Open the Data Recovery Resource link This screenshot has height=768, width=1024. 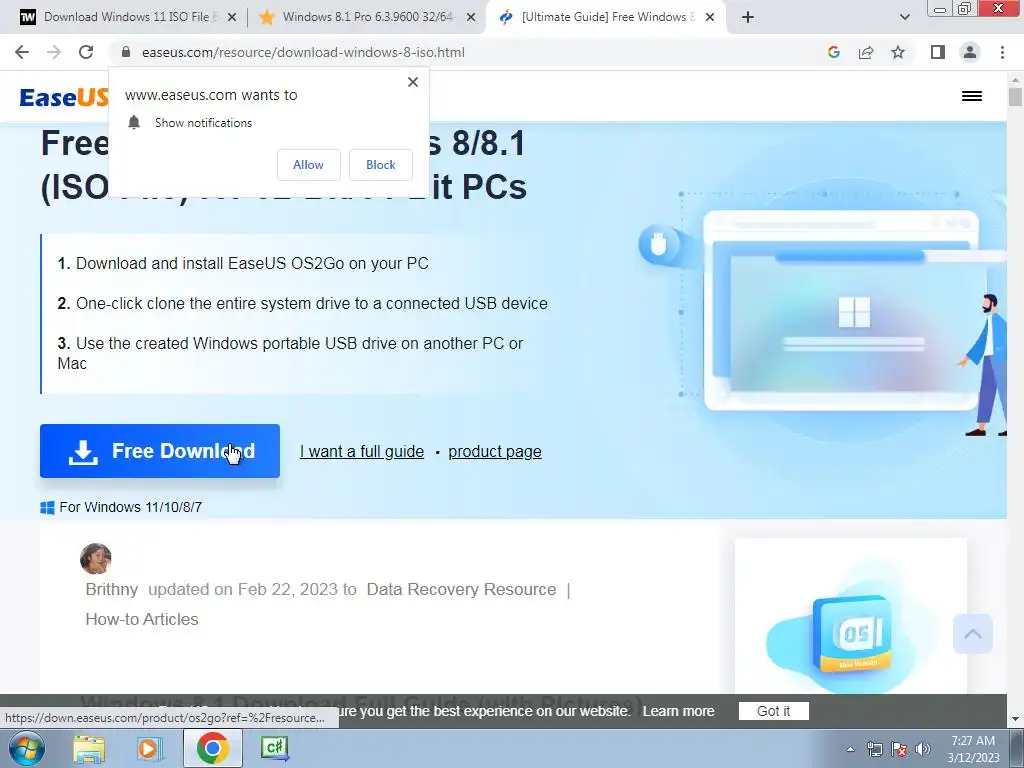[461, 589]
